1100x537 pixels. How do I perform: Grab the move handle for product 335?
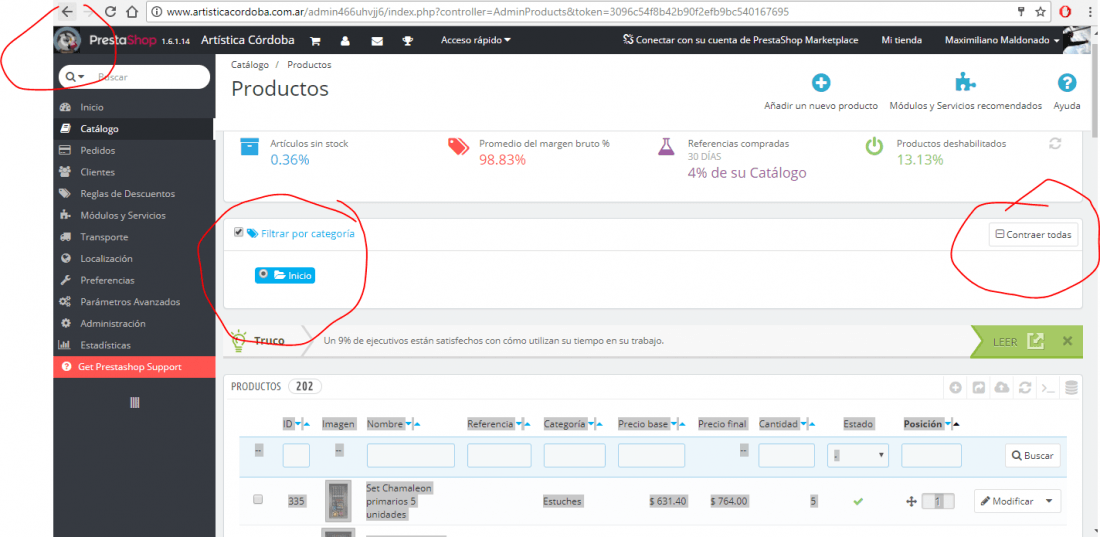pos(911,501)
